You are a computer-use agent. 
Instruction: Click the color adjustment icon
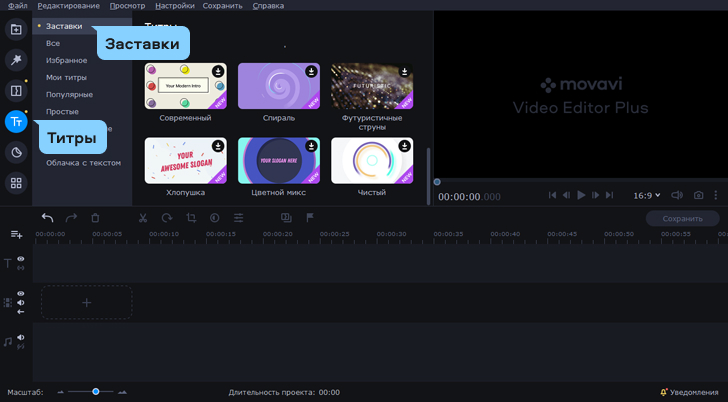click(214, 218)
